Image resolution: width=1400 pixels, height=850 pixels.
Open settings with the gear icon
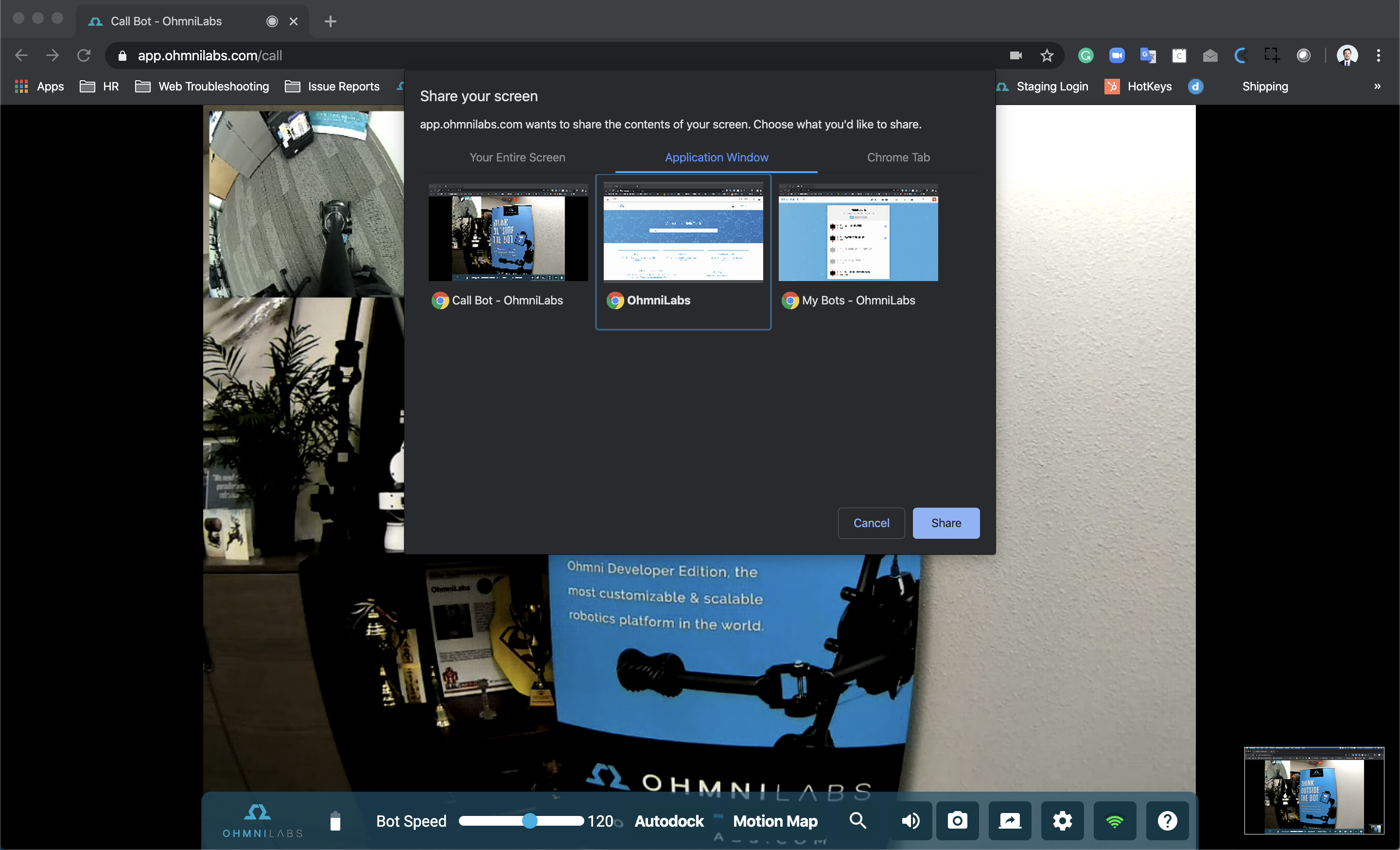click(x=1062, y=820)
